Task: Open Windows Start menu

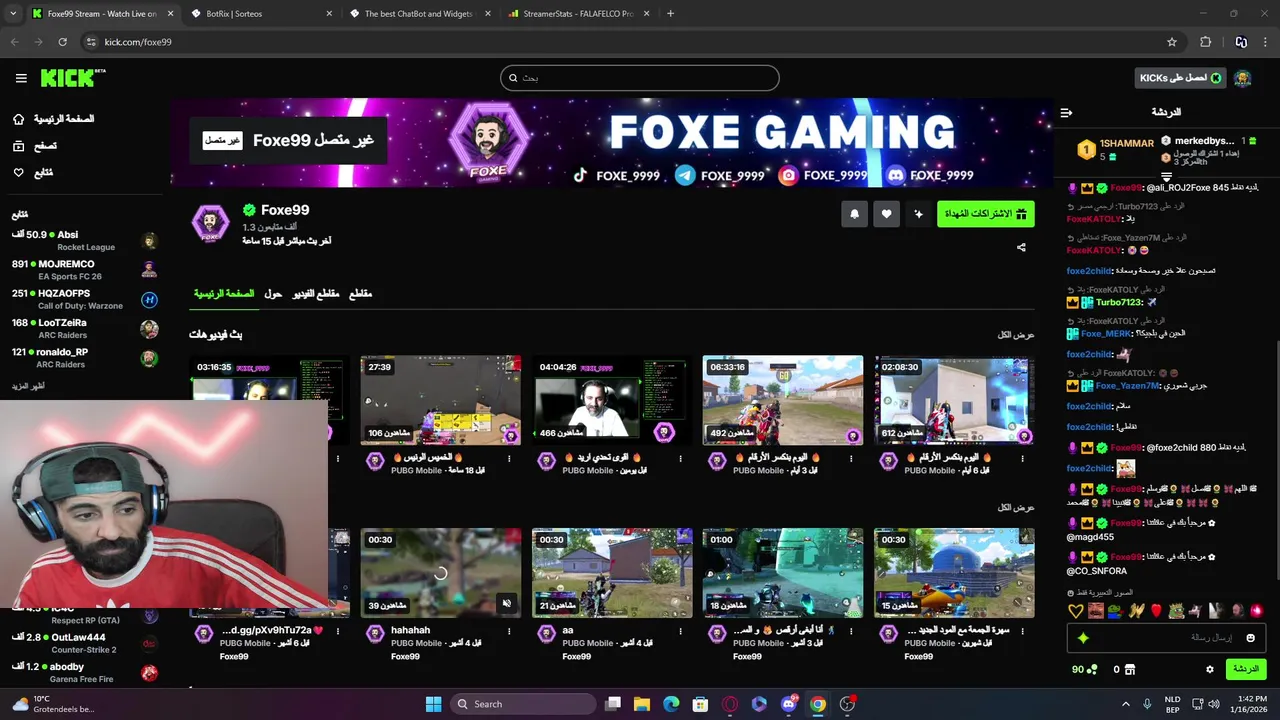Action: (x=433, y=704)
